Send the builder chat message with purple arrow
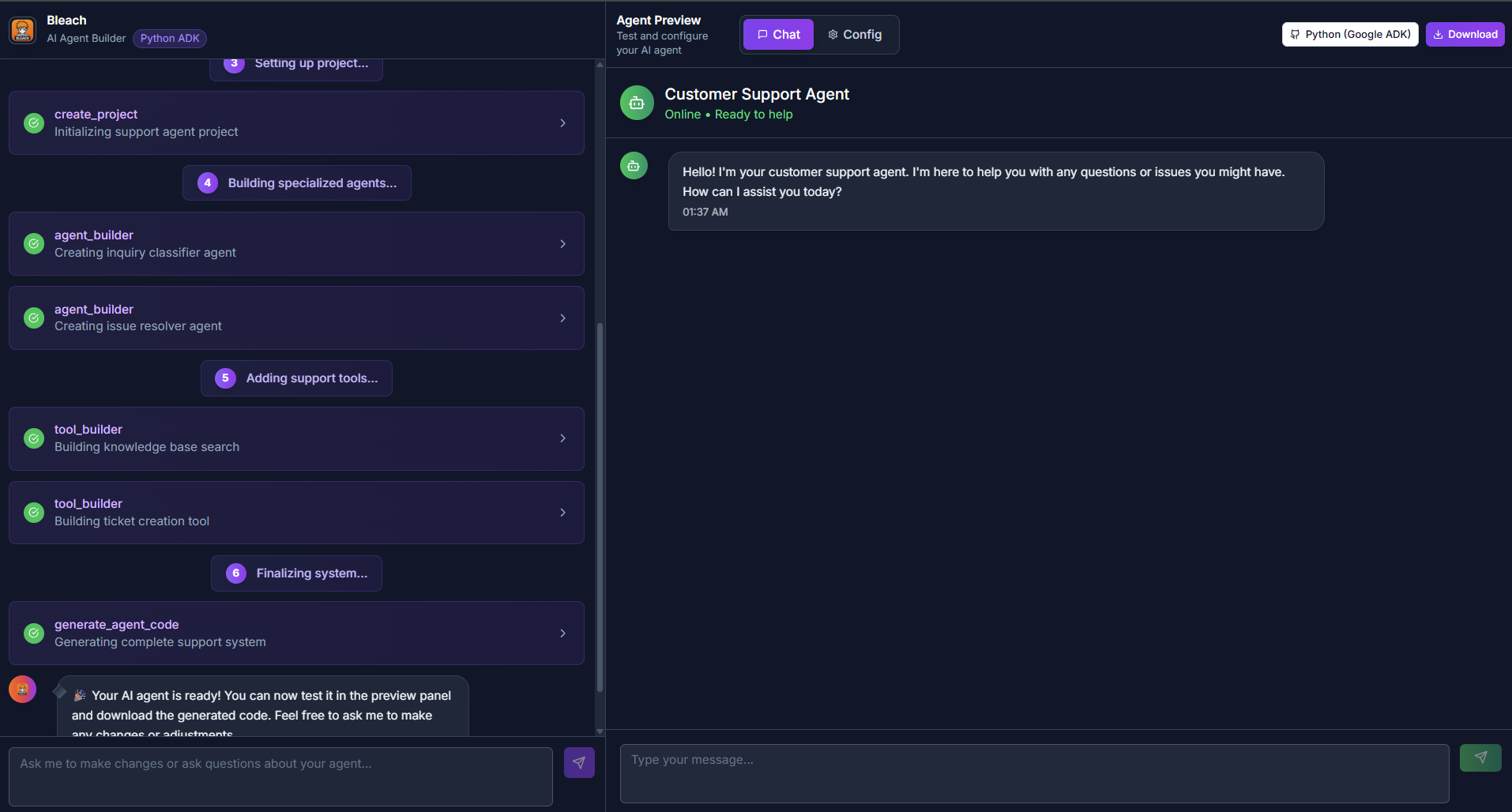The width and height of the screenshot is (1512, 812). [x=579, y=763]
